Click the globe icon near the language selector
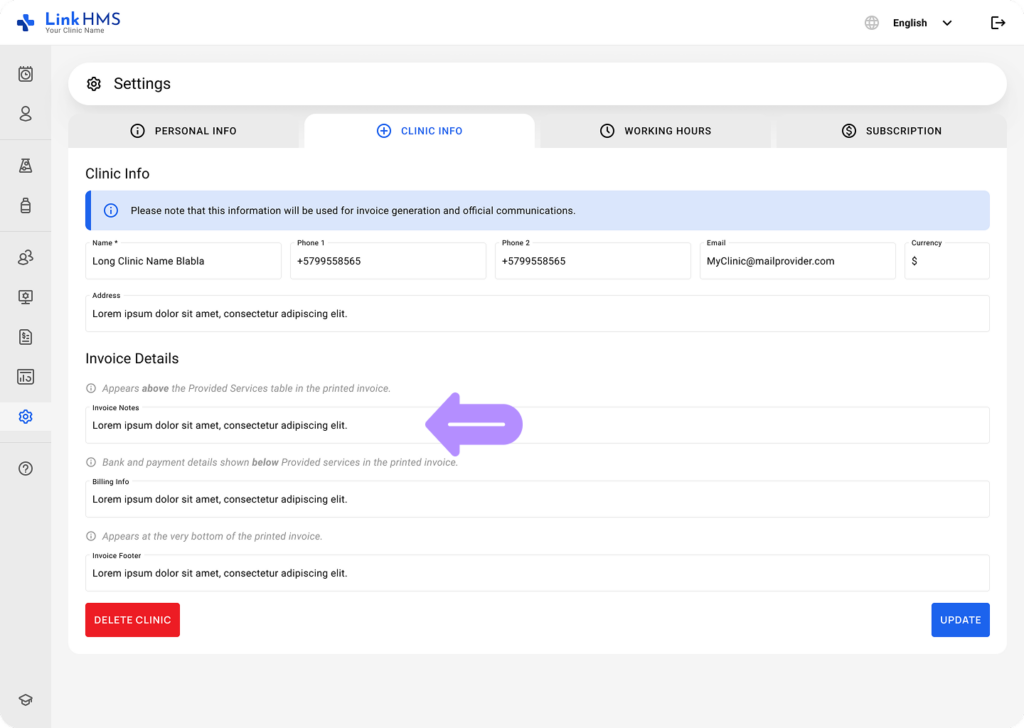1024x728 pixels. click(870, 22)
